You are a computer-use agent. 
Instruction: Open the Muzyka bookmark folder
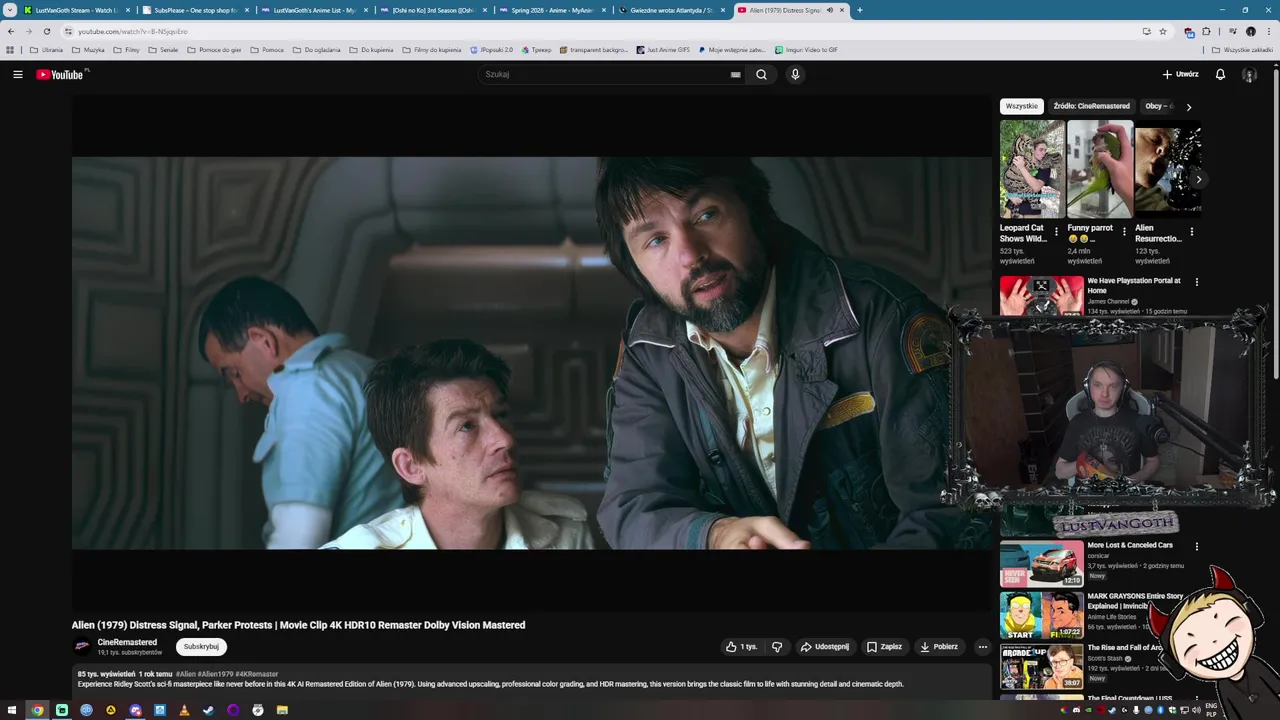click(x=88, y=49)
